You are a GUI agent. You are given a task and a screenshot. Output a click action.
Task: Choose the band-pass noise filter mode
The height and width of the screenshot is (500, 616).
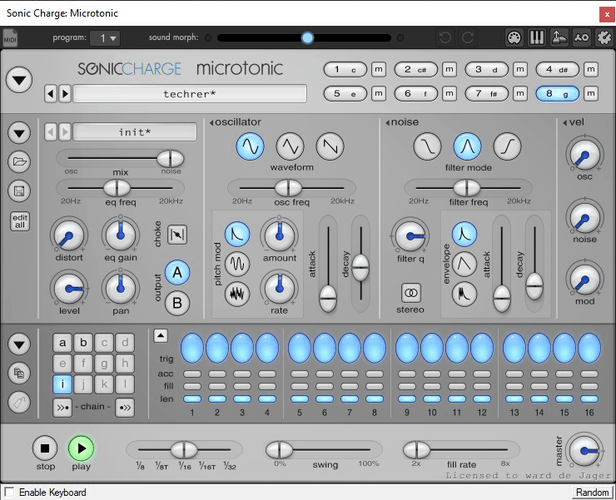468,147
